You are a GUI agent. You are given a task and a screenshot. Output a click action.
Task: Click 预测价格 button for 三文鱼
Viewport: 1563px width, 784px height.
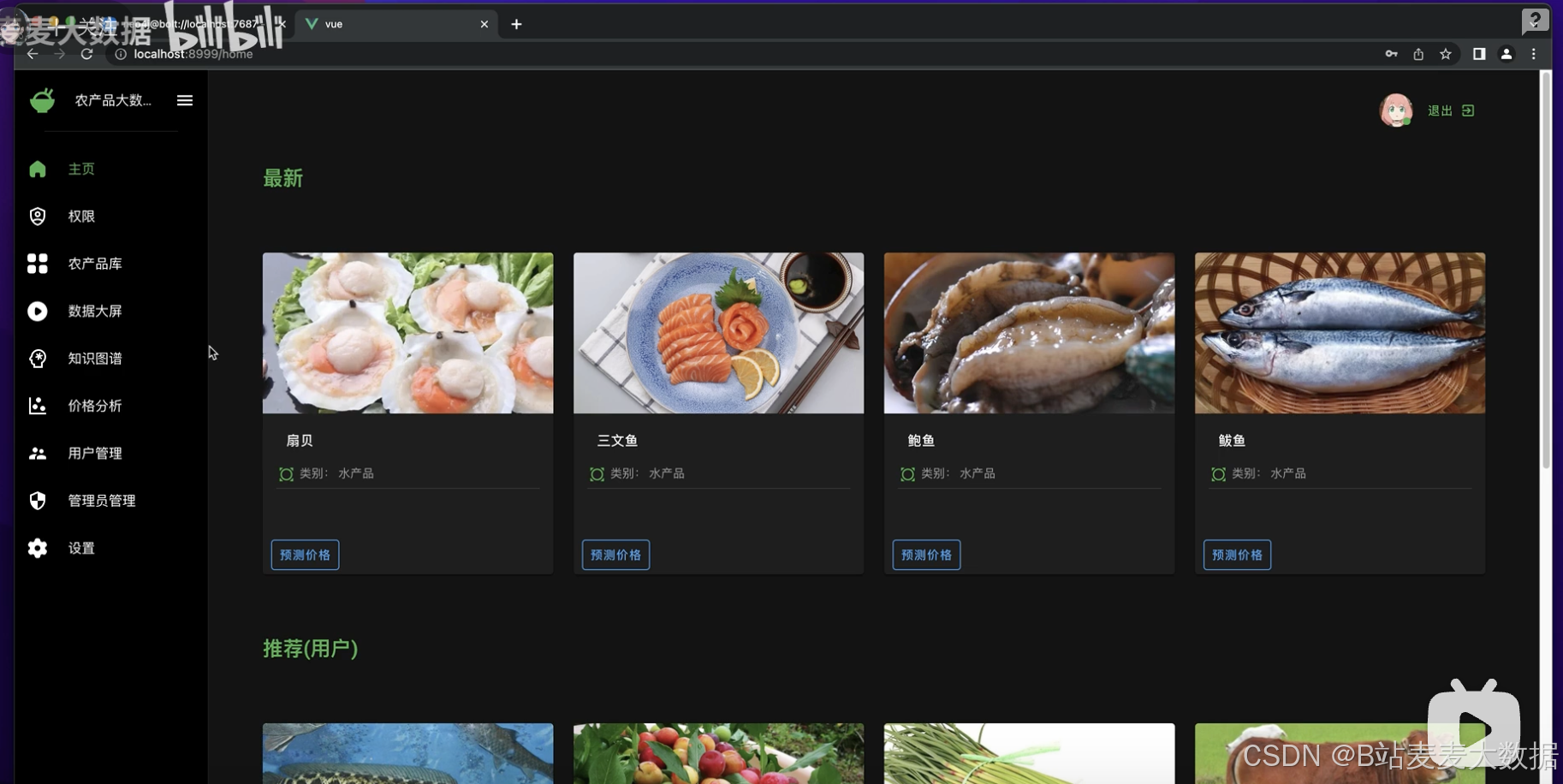615,555
